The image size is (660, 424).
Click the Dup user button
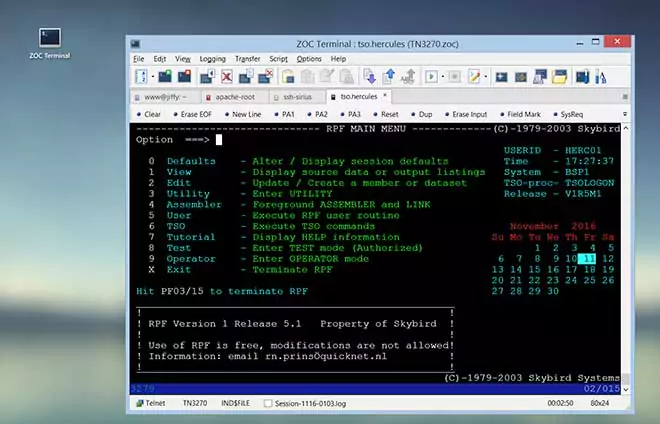click(x=422, y=114)
